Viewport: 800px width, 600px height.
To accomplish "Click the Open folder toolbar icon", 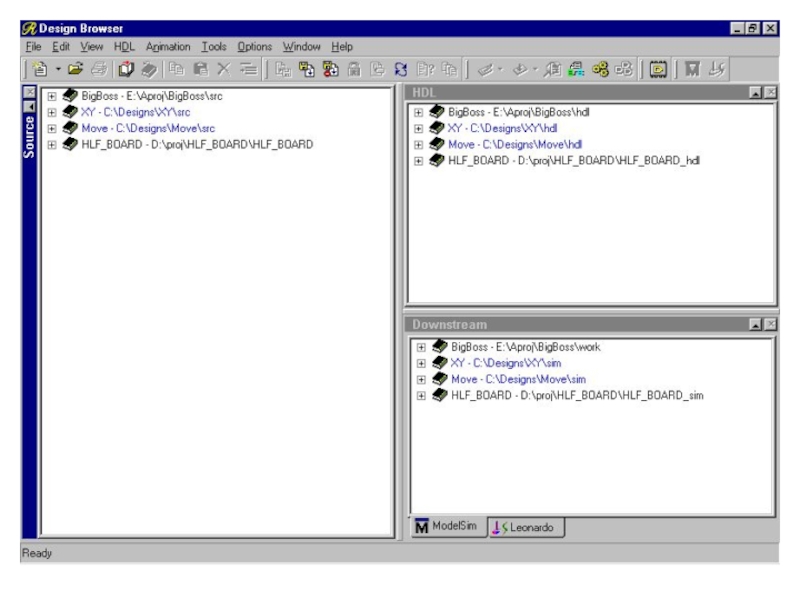I will coord(74,71).
